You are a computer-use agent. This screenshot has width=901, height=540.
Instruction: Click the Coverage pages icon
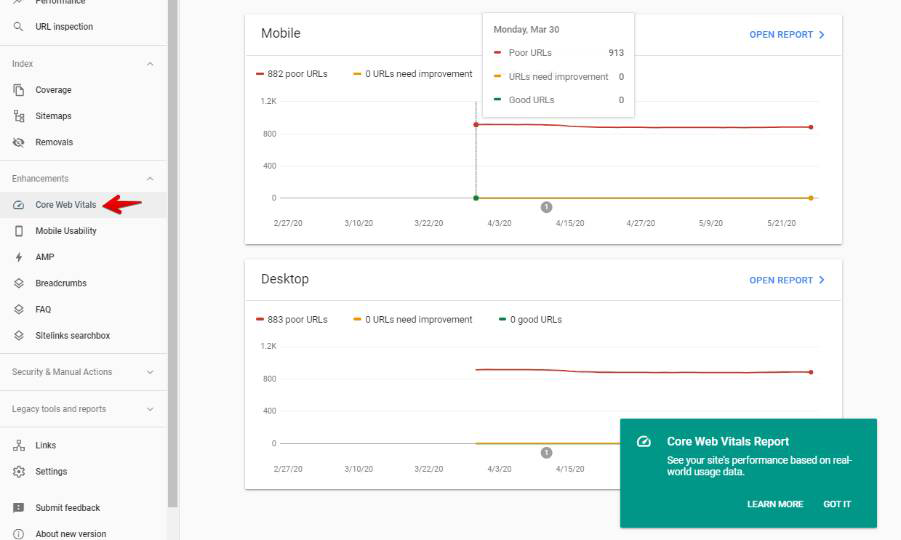(x=18, y=90)
